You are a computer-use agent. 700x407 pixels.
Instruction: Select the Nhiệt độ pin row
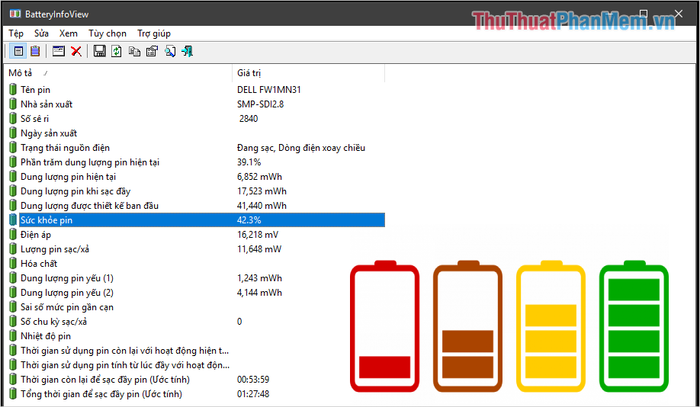196,336
